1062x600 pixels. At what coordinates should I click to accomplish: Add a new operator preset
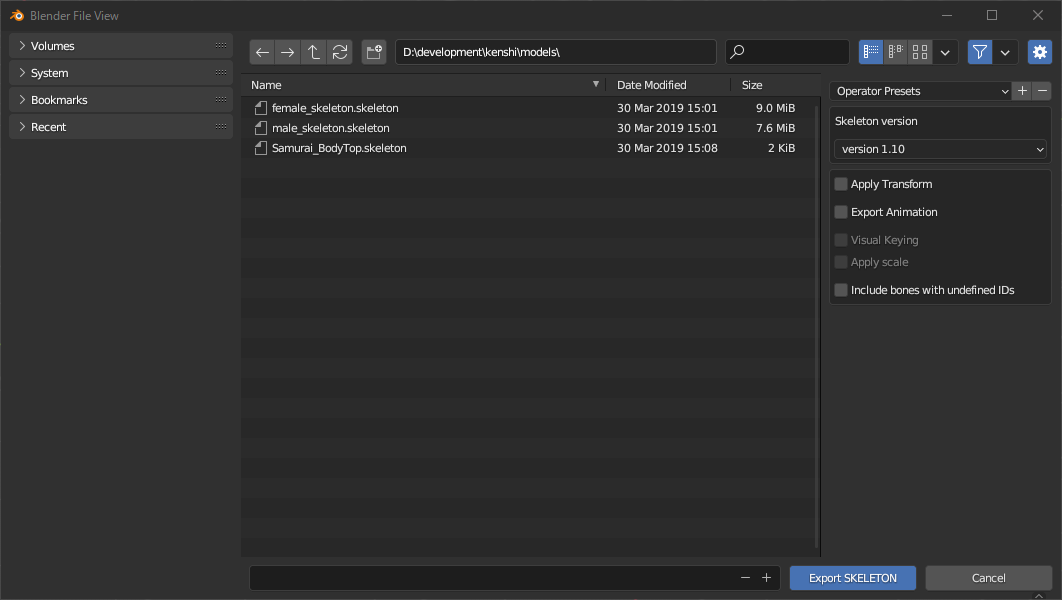[x=1023, y=91]
